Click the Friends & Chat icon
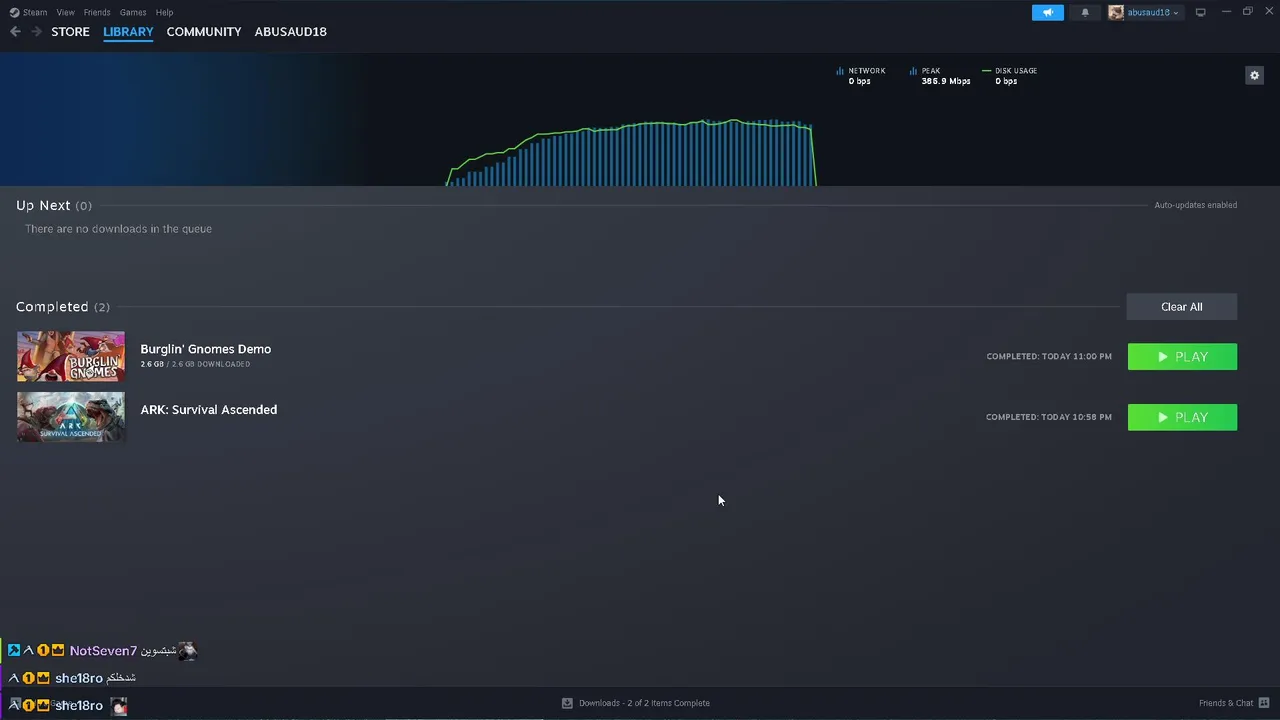Image resolution: width=1280 pixels, height=720 pixels. pyautogui.click(x=1264, y=703)
